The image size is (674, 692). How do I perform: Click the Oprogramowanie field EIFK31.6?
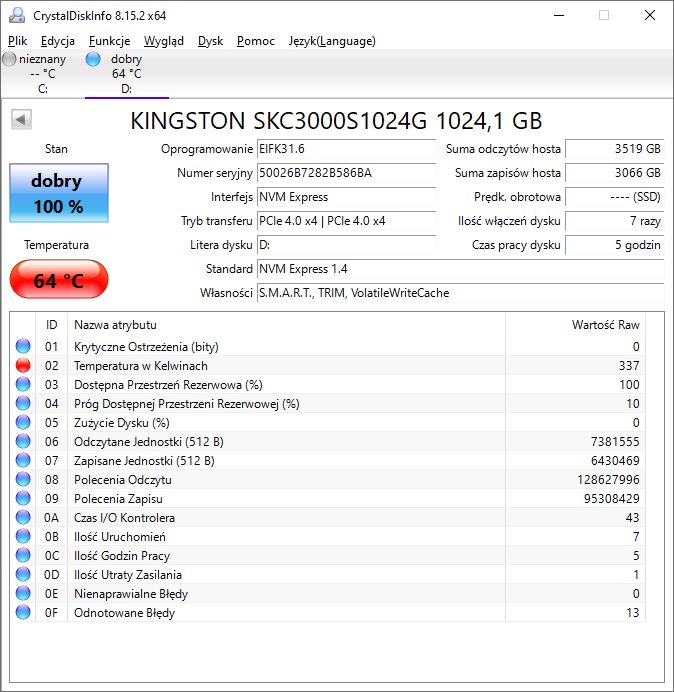[346, 149]
